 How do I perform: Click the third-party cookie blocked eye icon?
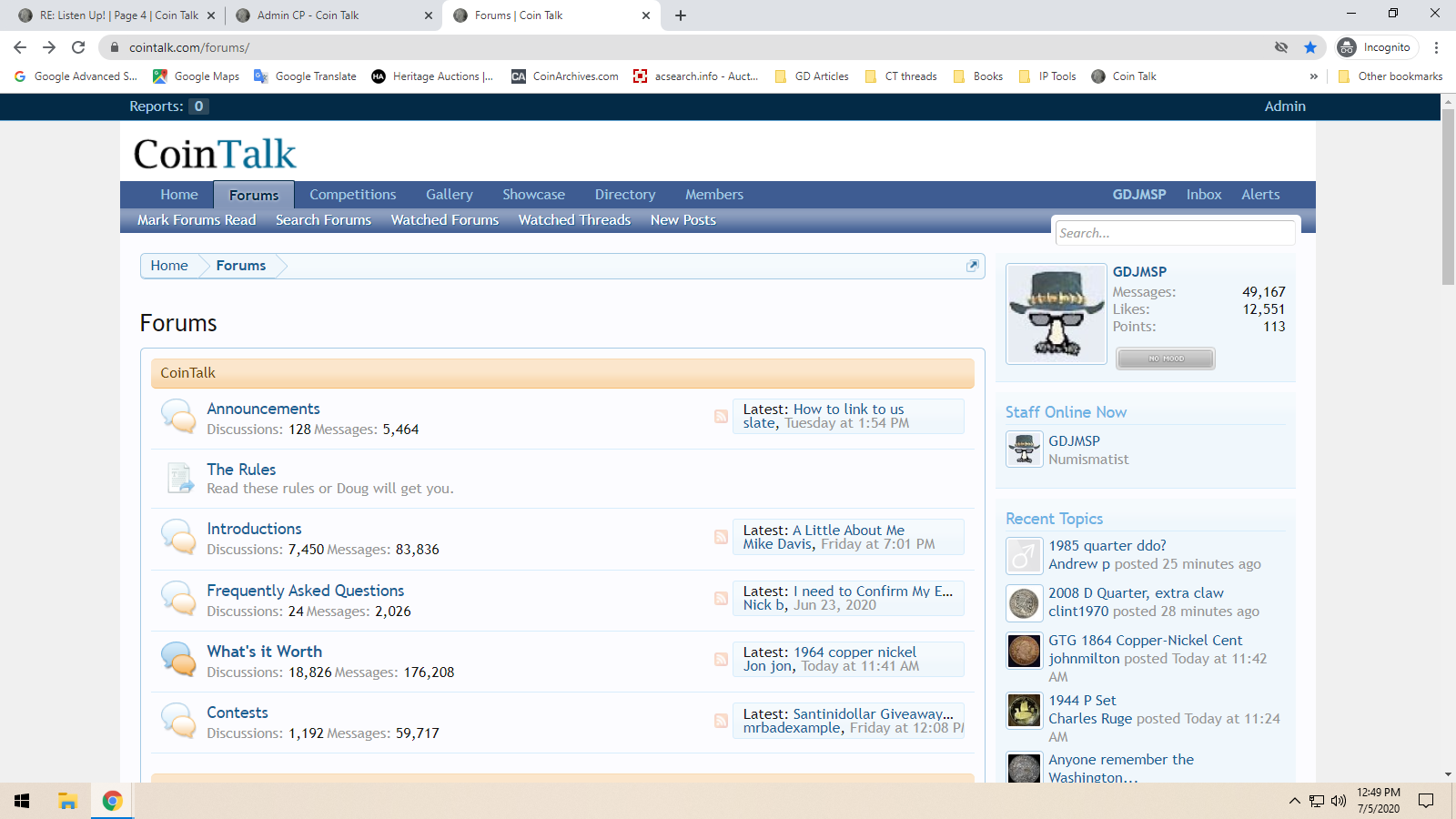point(1281,47)
